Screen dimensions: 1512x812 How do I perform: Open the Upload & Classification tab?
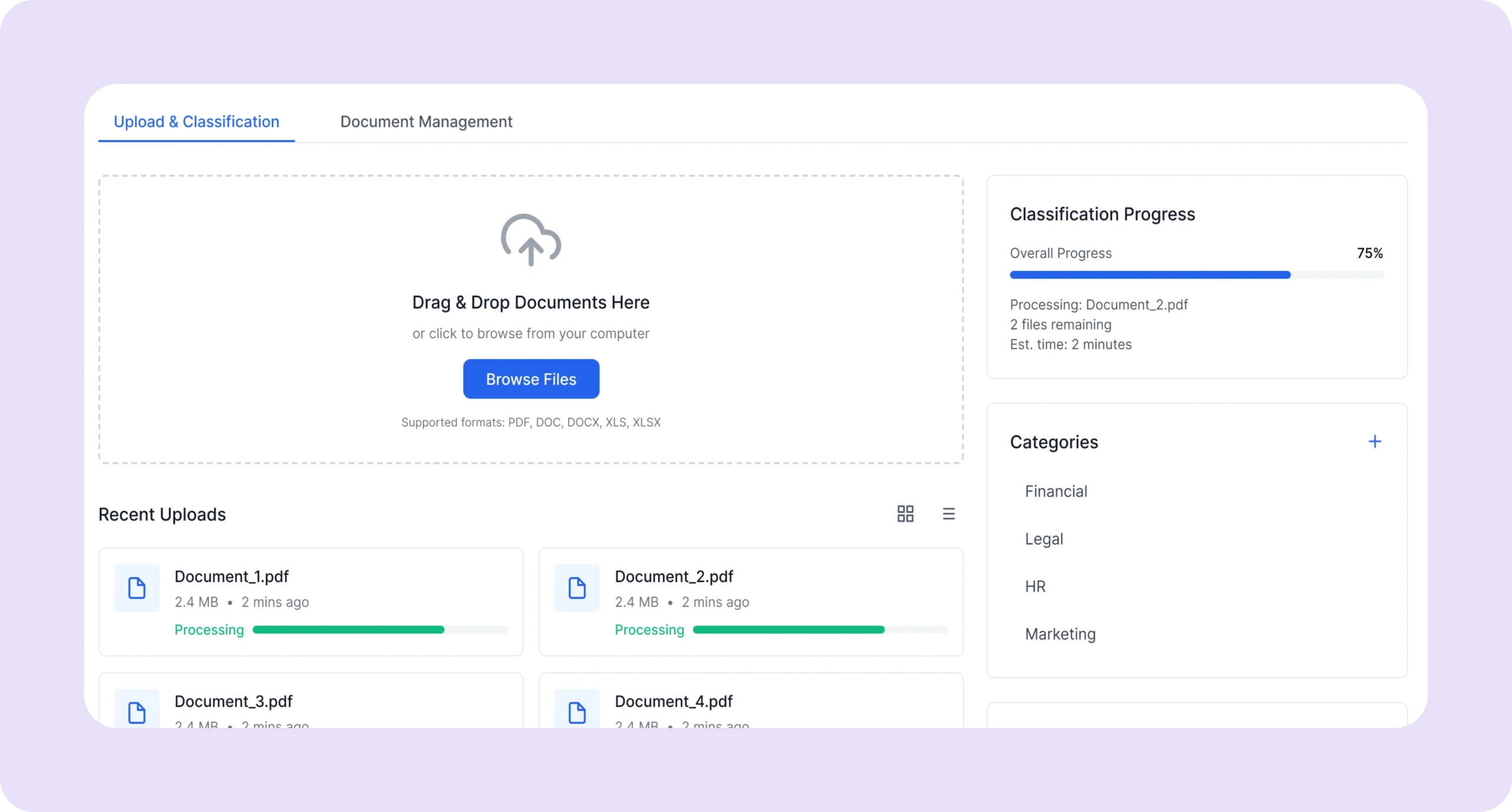[x=196, y=122]
